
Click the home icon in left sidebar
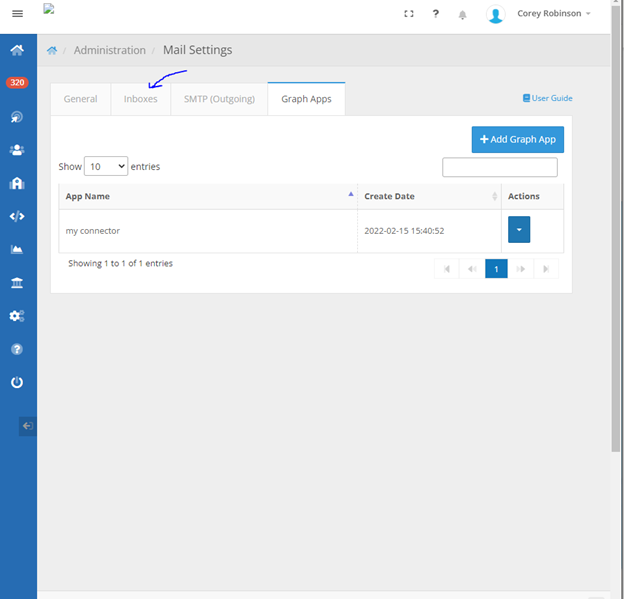(x=17, y=50)
